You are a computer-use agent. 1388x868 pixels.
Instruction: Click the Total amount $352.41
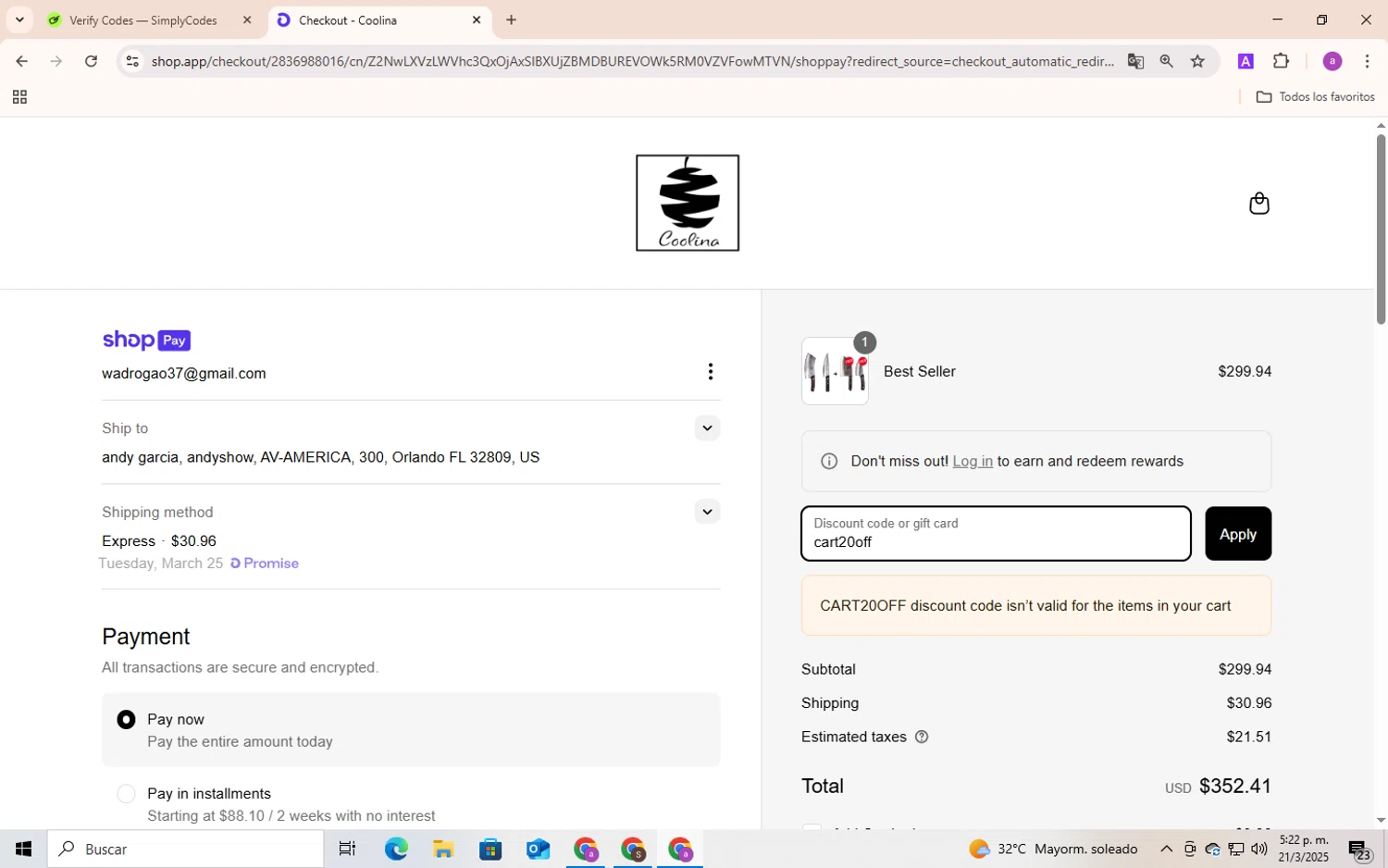(x=1235, y=786)
